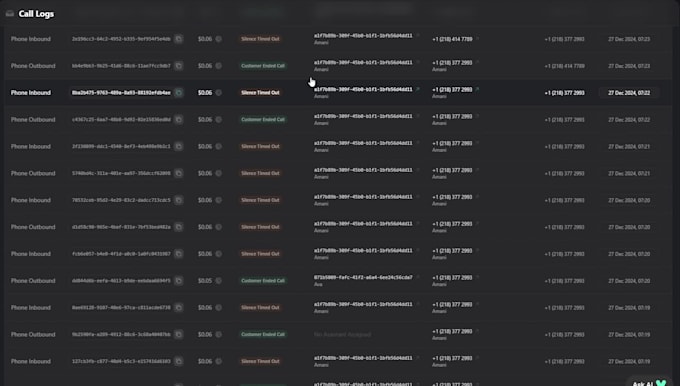Click Customer Ended Call badge for call dd84dd6b
680x386 pixels.
[x=263, y=281]
